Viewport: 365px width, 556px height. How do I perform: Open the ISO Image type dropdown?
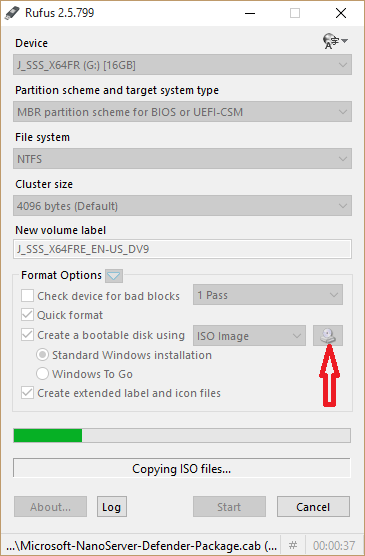click(x=249, y=335)
